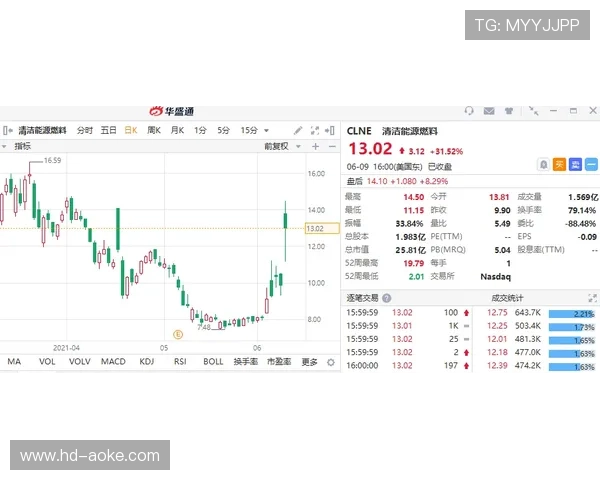The image size is (600, 480).
Task: Select the 月K monthly candlestick tab
Action: (x=177, y=131)
